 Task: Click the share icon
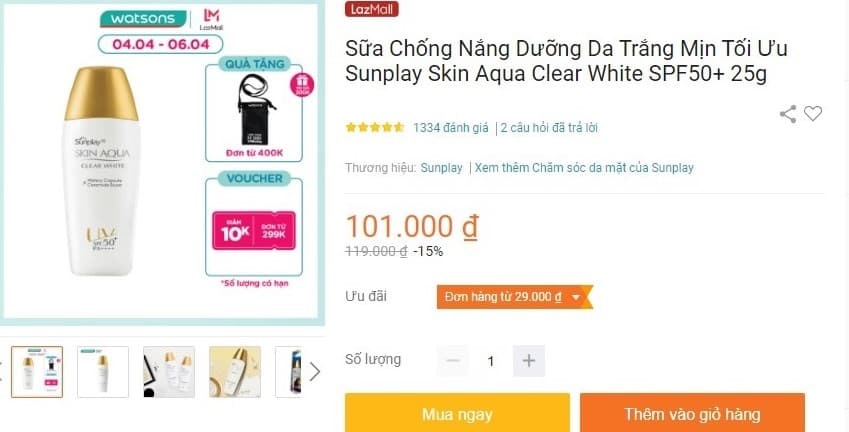pyautogui.click(x=788, y=114)
